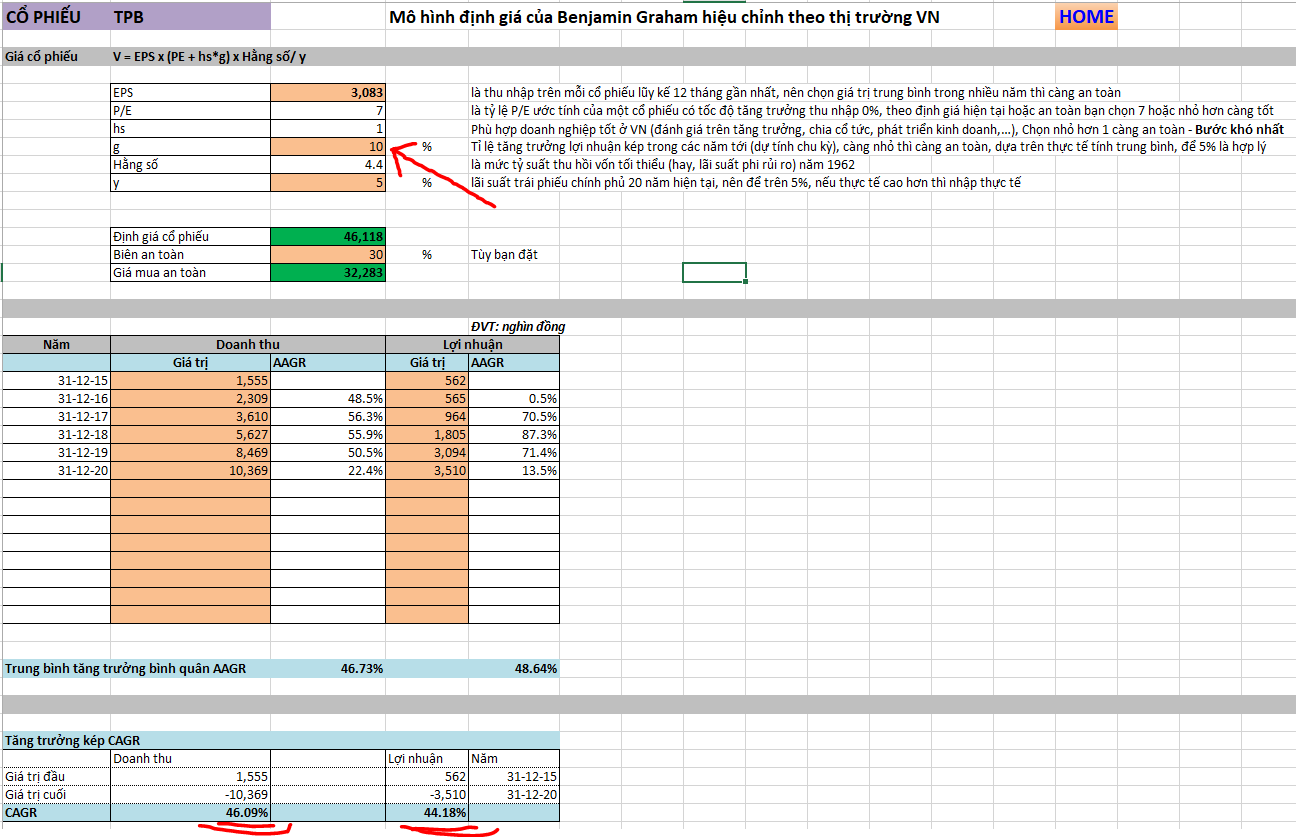Click the 31-12-20 revenue value 10,369
Screen dimensions: 1296x837
tap(190, 470)
